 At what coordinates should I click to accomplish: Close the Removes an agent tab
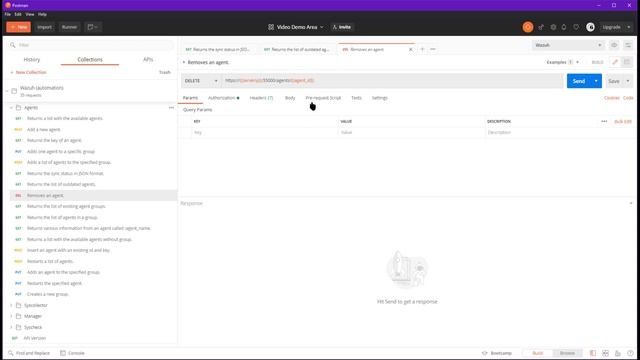(x=411, y=49)
